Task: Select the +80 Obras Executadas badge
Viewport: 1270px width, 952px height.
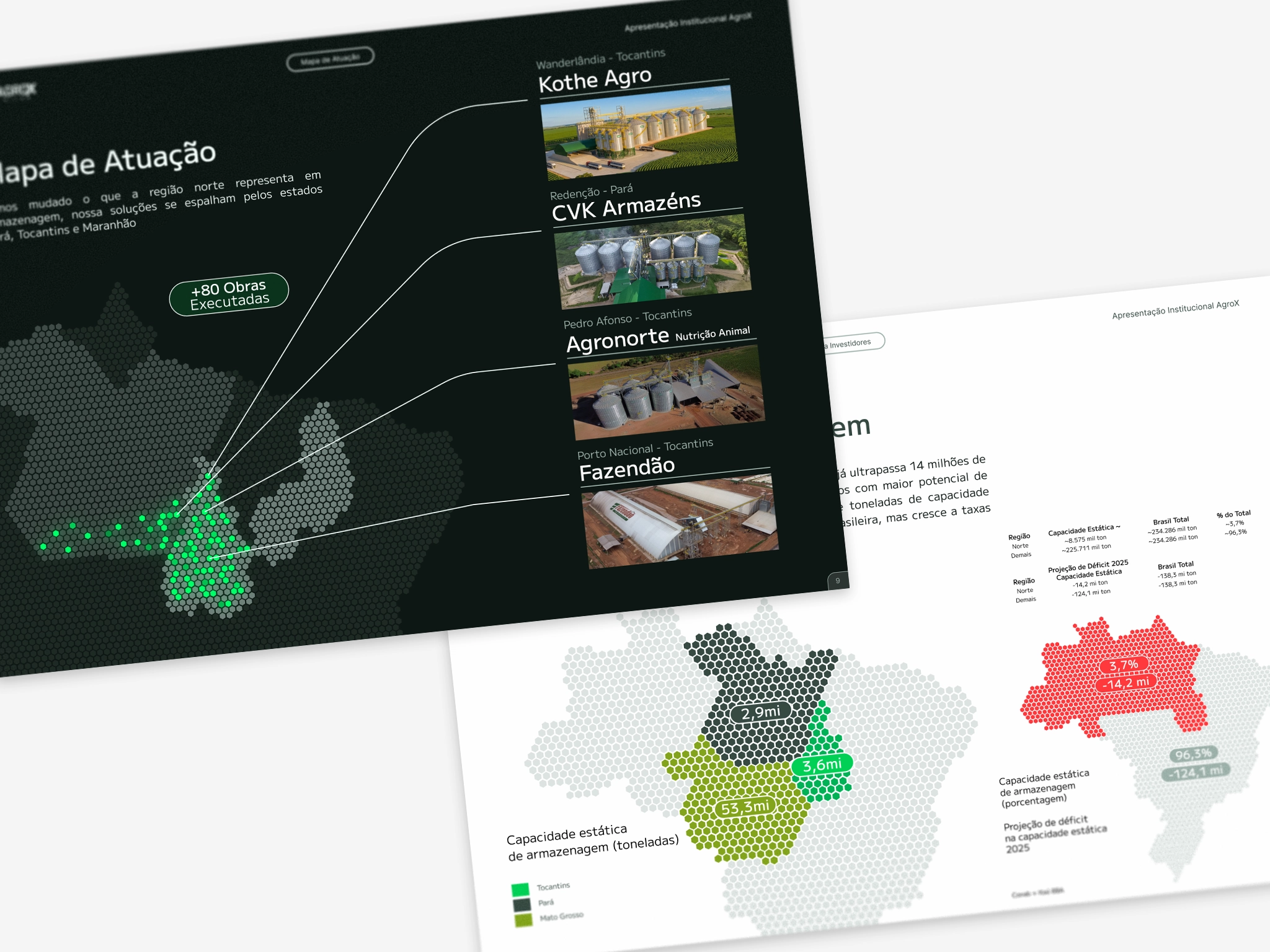Action: coord(229,294)
